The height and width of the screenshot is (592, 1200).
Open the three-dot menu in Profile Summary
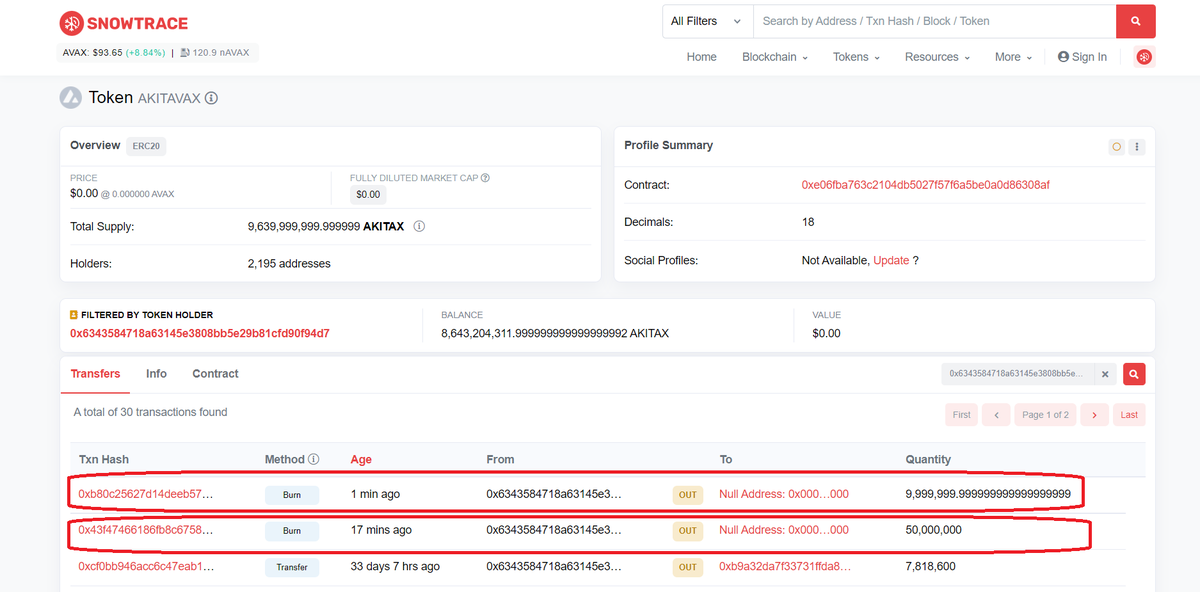pos(1137,146)
